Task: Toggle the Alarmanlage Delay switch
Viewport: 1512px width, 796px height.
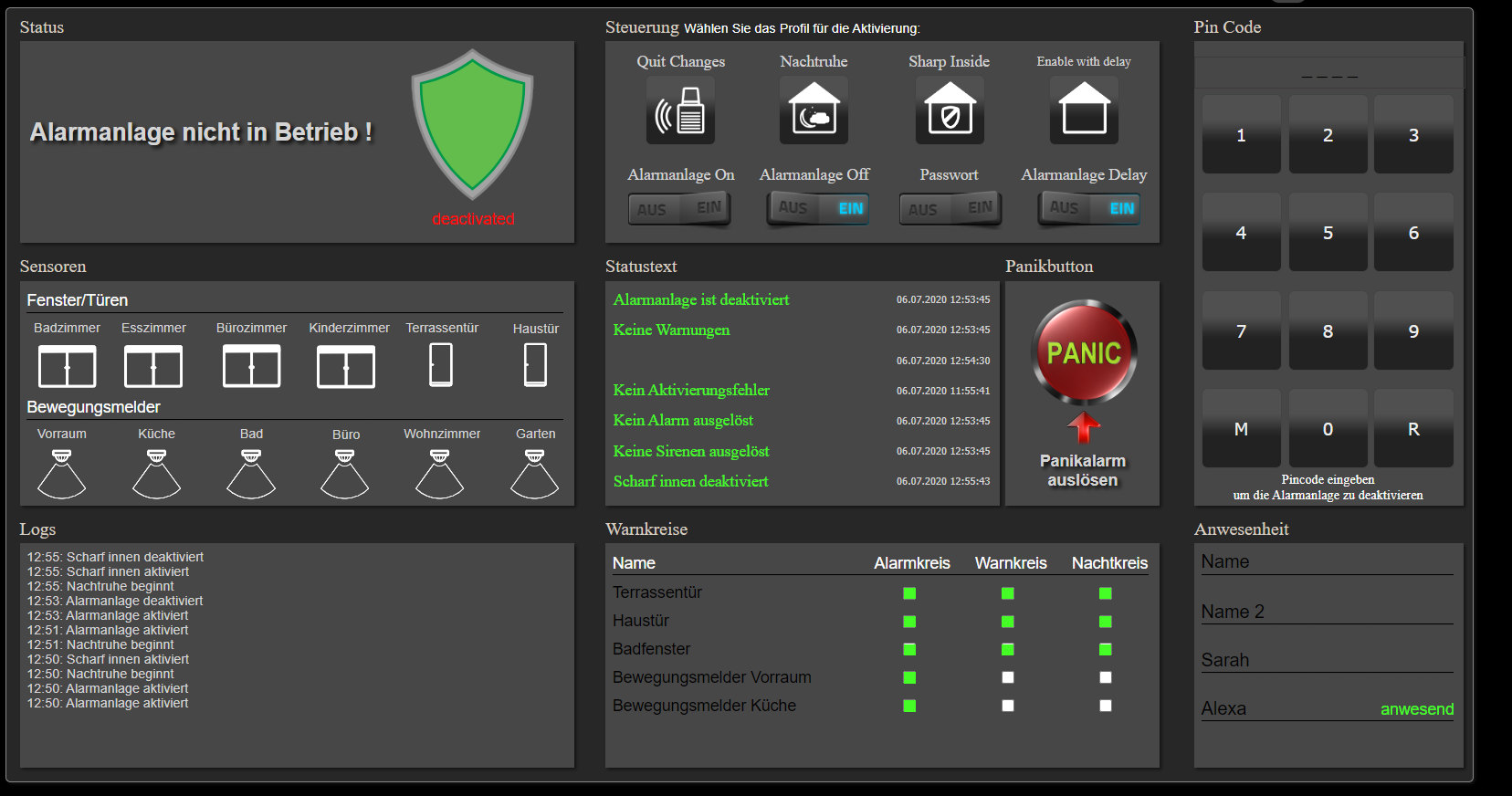Action: (x=1089, y=208)
